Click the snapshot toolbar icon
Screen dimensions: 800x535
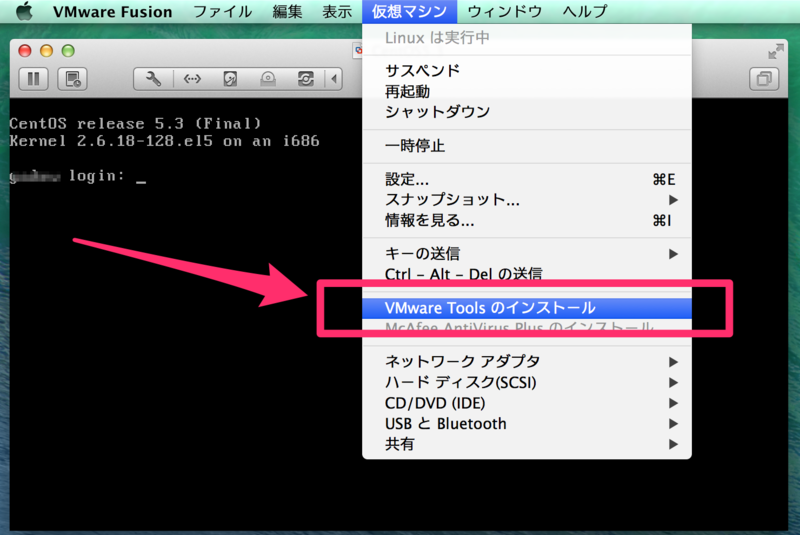[x=72, y=79]
